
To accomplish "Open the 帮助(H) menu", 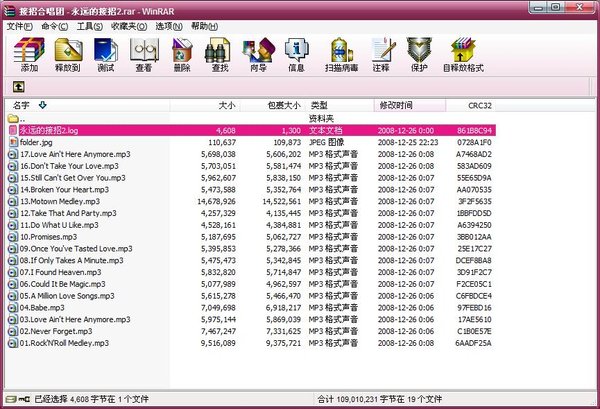I will point(204,26).
